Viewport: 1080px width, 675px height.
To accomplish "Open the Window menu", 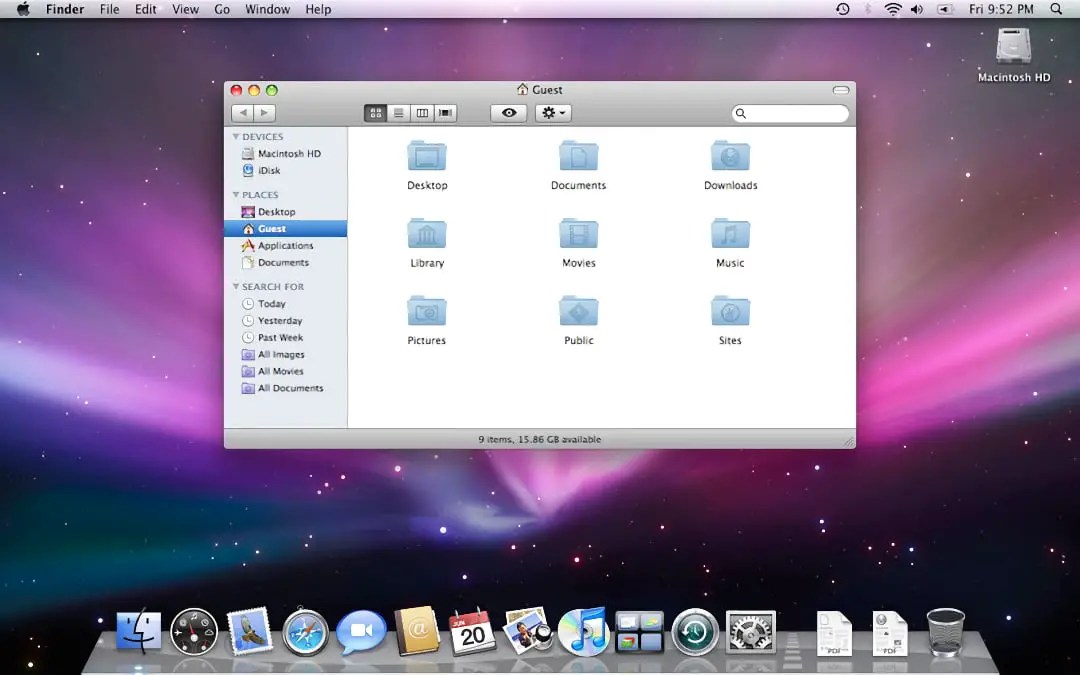I will point(267,9).
